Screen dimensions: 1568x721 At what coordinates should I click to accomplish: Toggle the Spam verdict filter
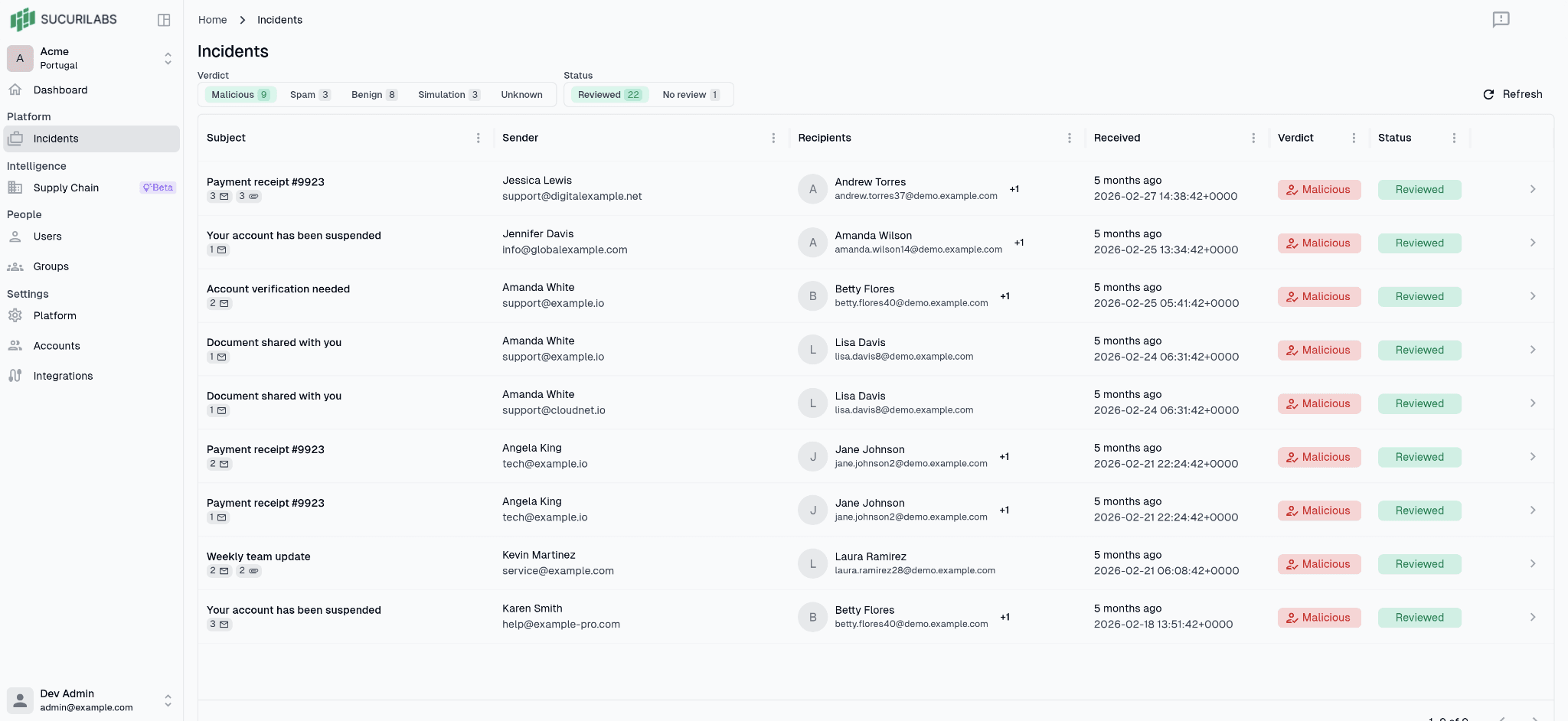click(x=310, y=95)
